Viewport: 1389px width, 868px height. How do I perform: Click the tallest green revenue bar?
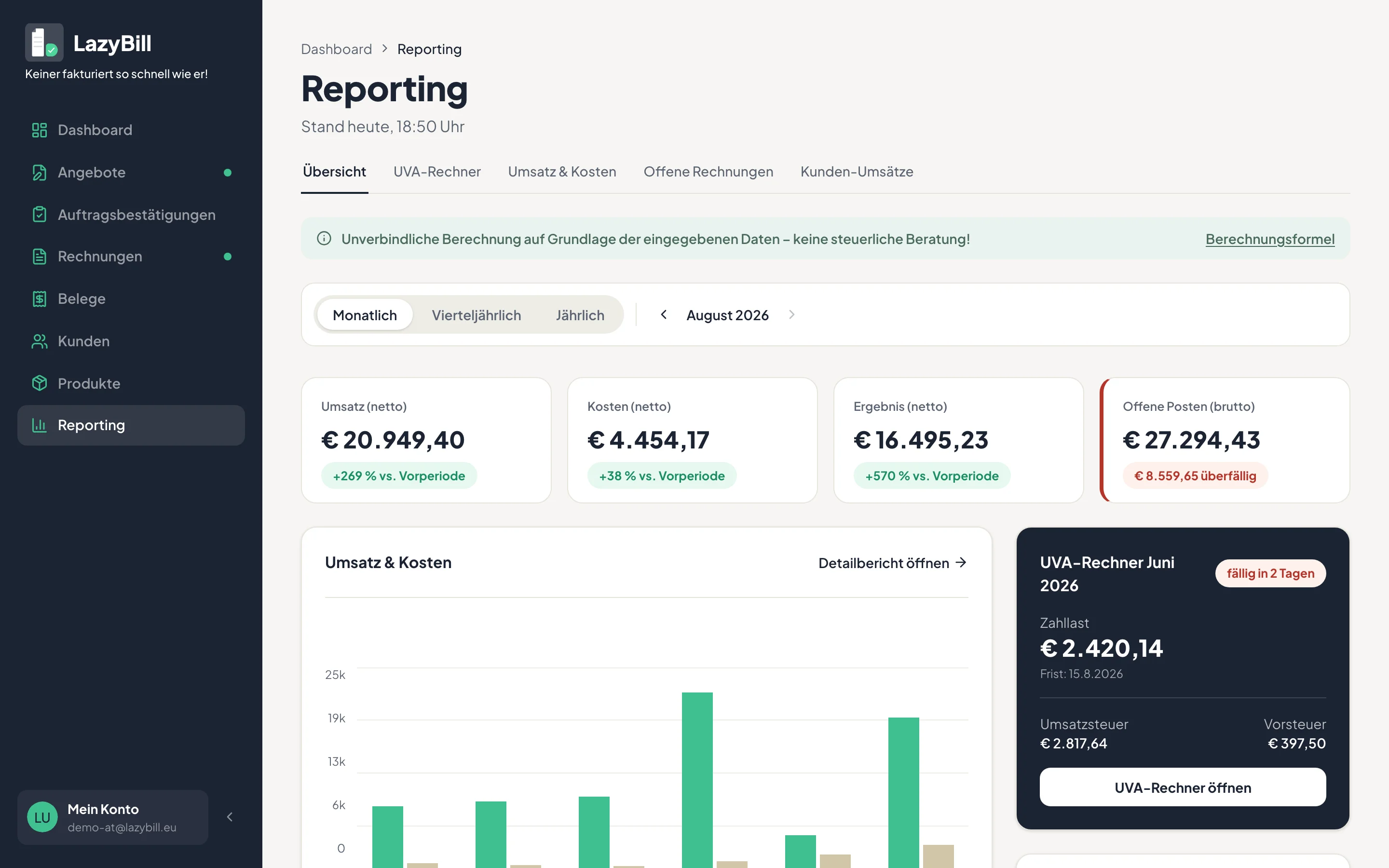(x=697, y=780)
